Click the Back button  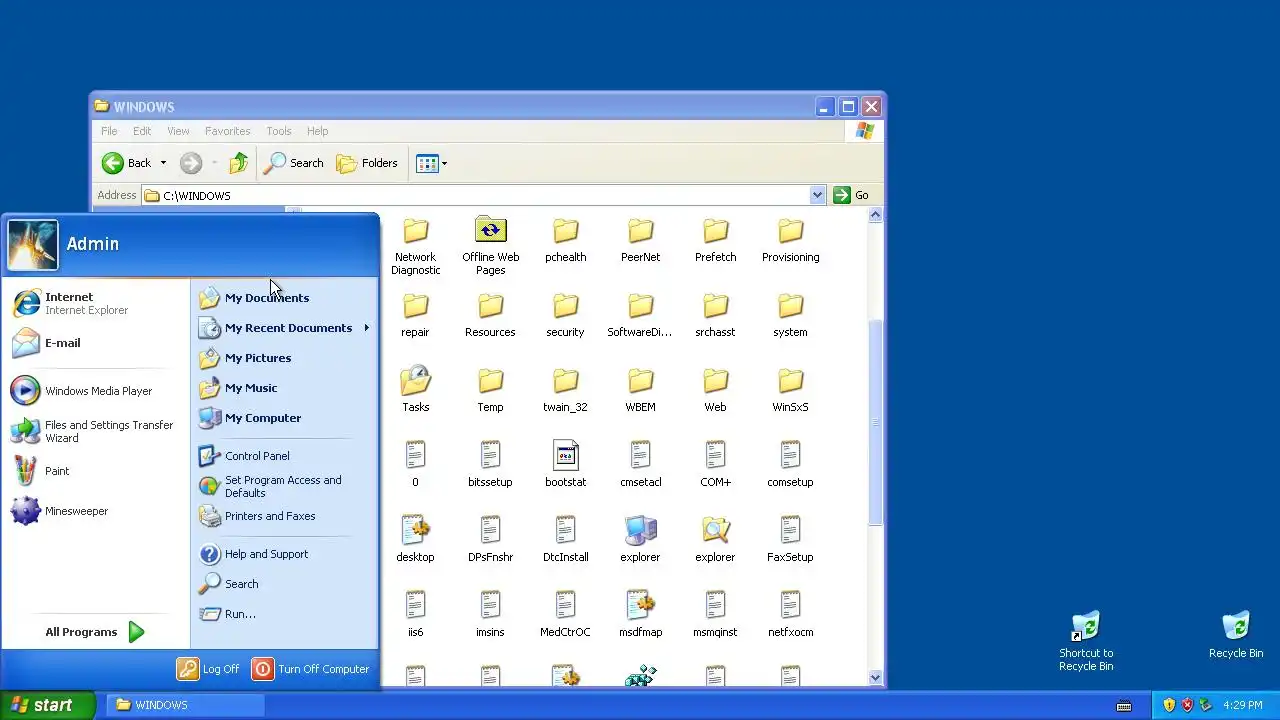coord(127,163)
